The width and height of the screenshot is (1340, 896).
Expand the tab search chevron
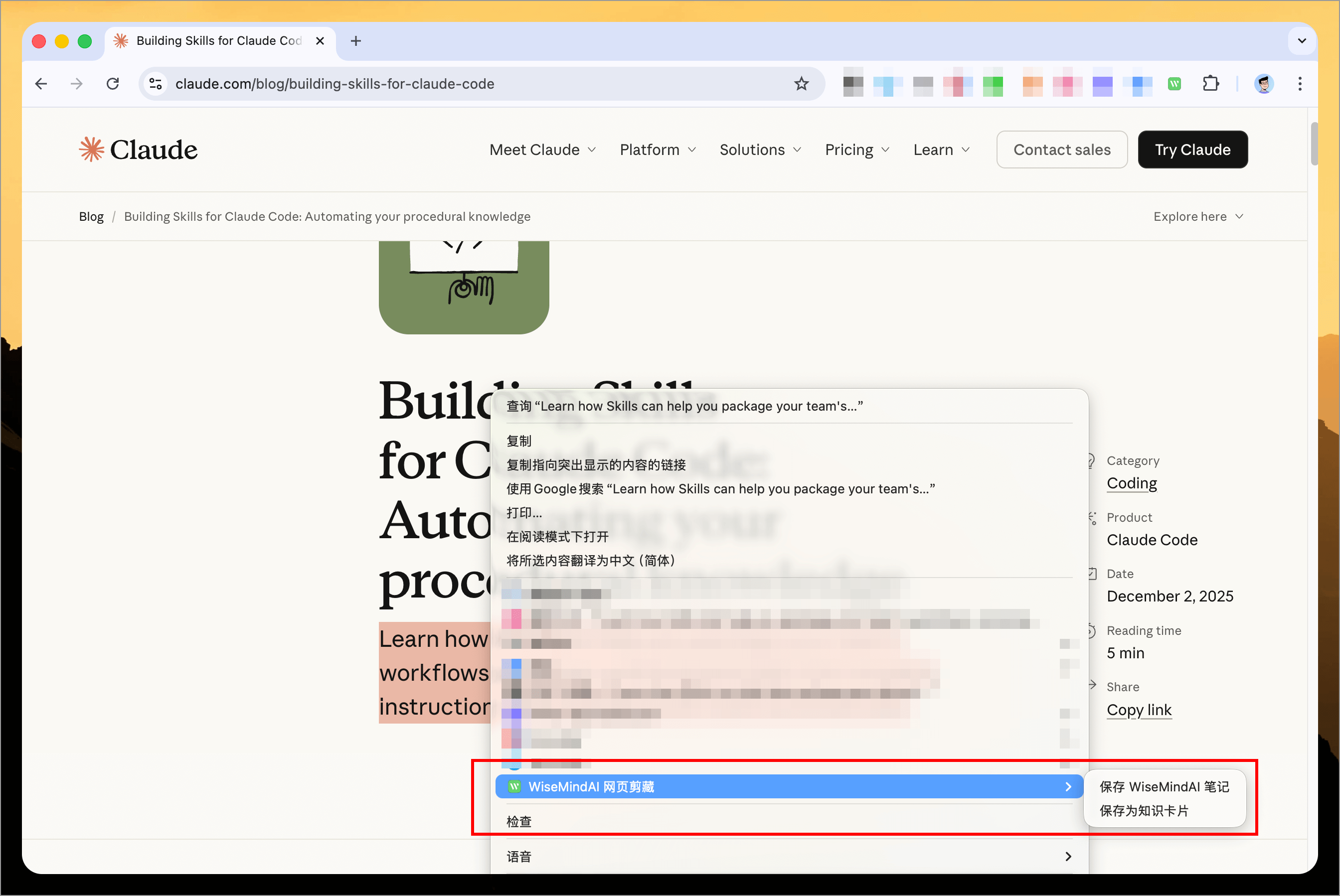(1302, 41)
